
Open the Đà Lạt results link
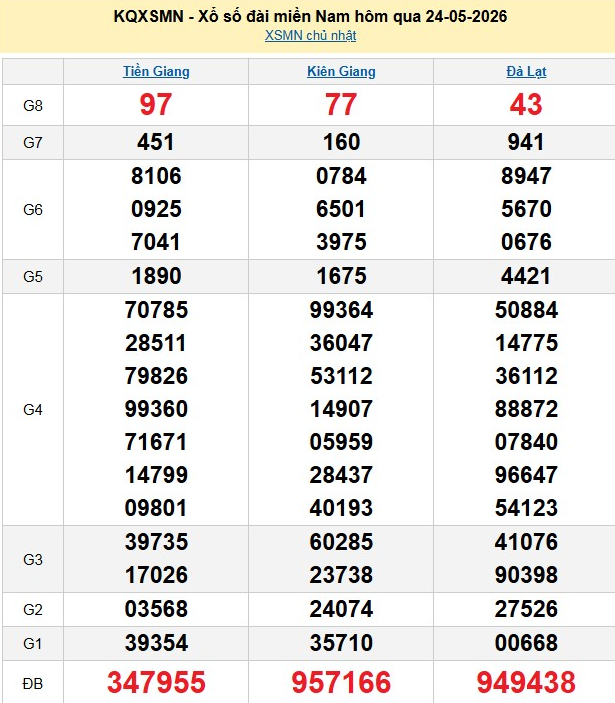[x=526, y=71]
